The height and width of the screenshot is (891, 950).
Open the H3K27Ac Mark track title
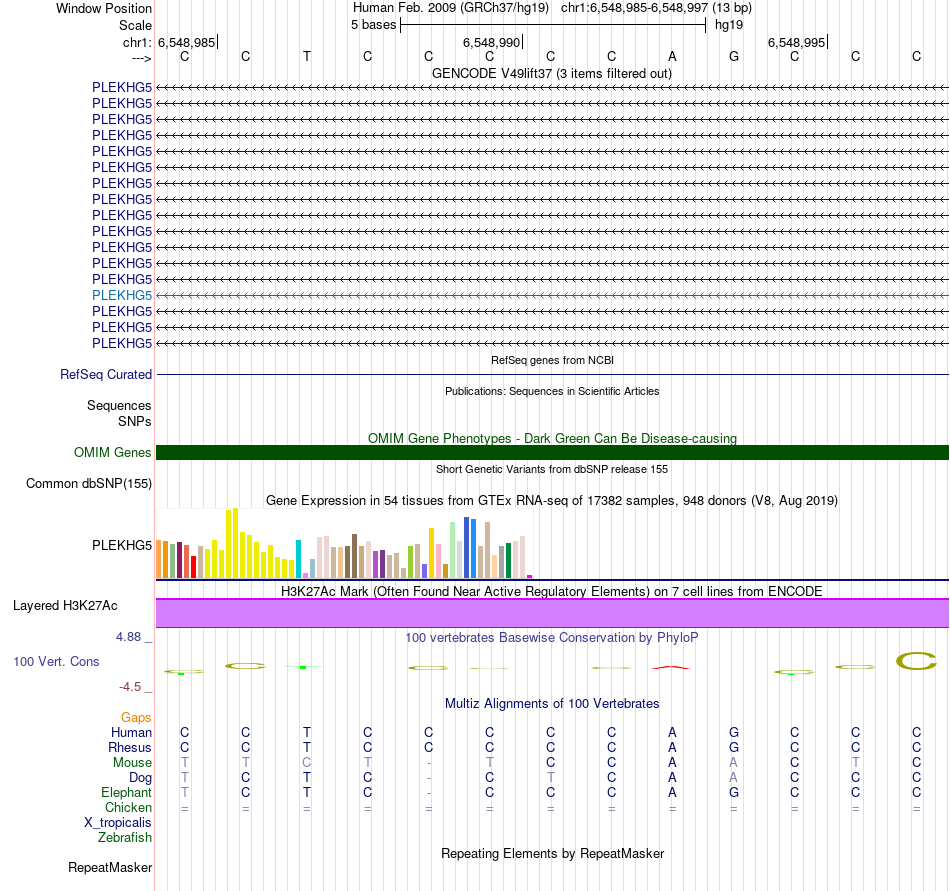pos(552,591)
